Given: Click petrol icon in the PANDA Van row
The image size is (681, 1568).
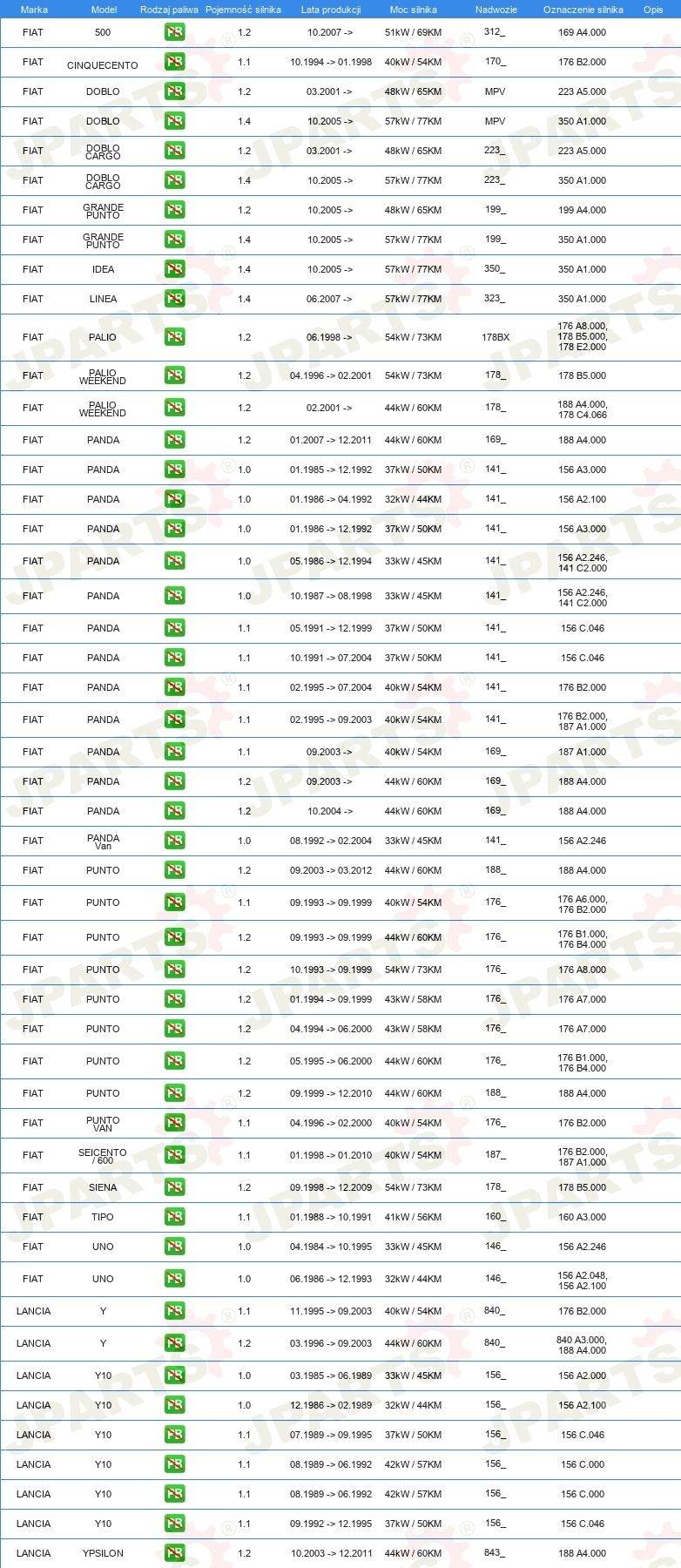Looking at the screenshot, I should click(x=175, y=841).
